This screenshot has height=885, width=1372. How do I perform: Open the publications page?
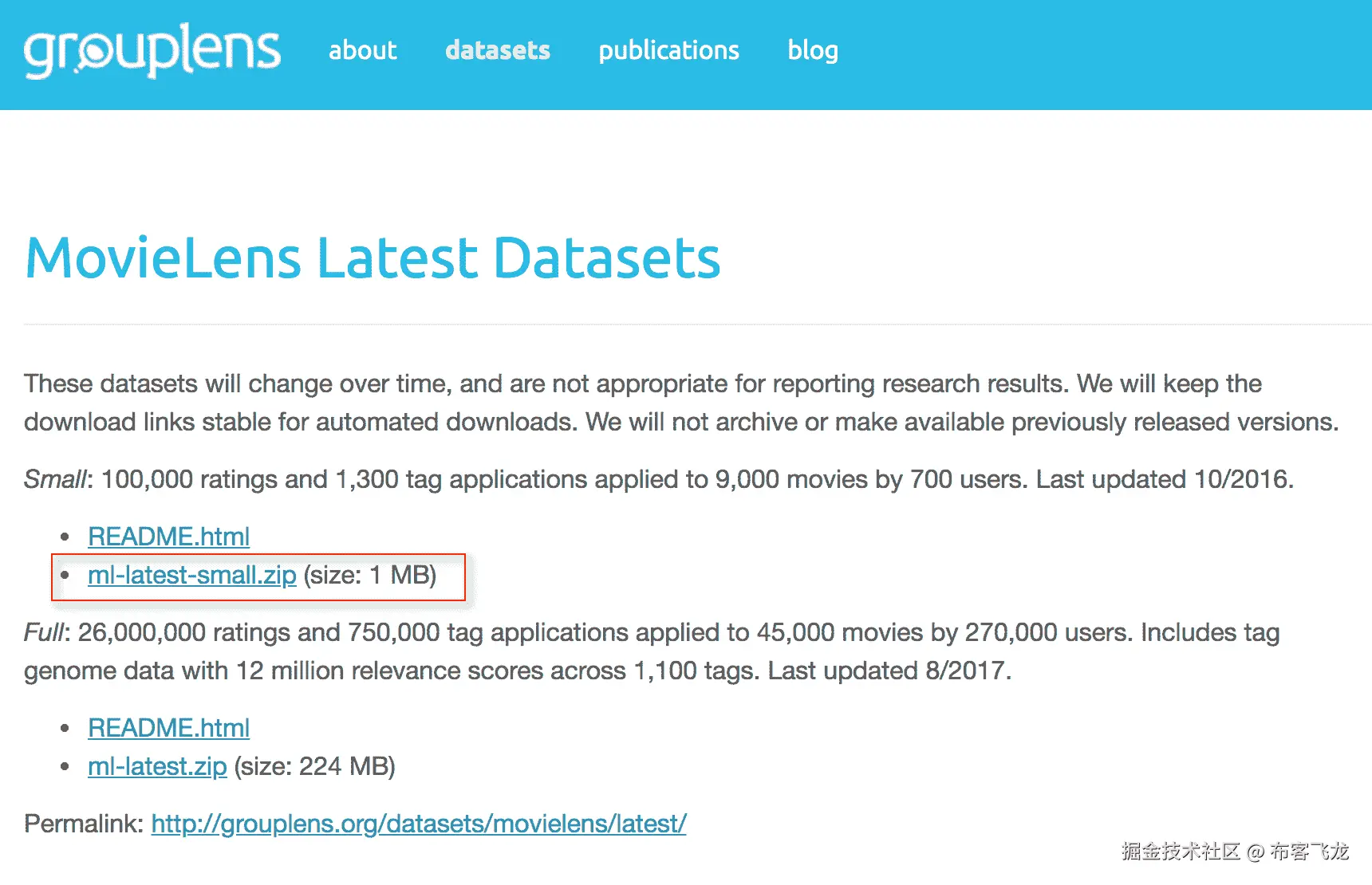click(x=668, y=50)
